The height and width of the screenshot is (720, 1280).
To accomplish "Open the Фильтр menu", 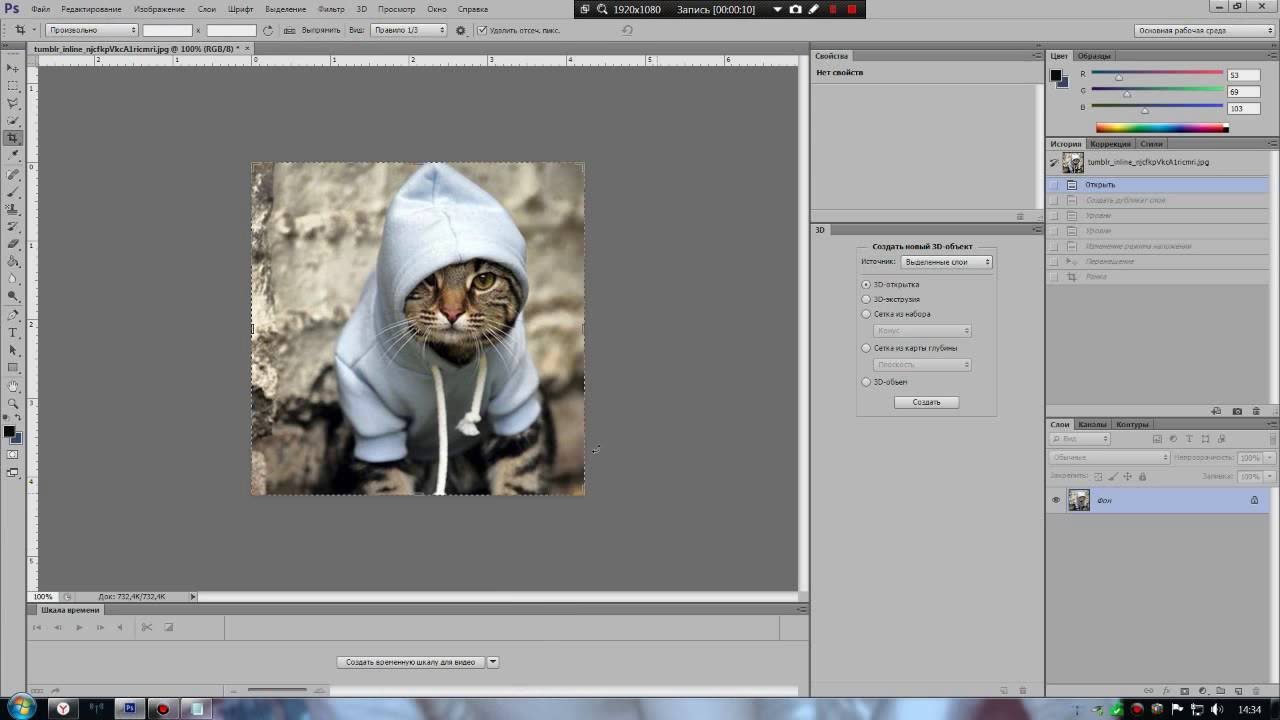I will coord(331,9).
